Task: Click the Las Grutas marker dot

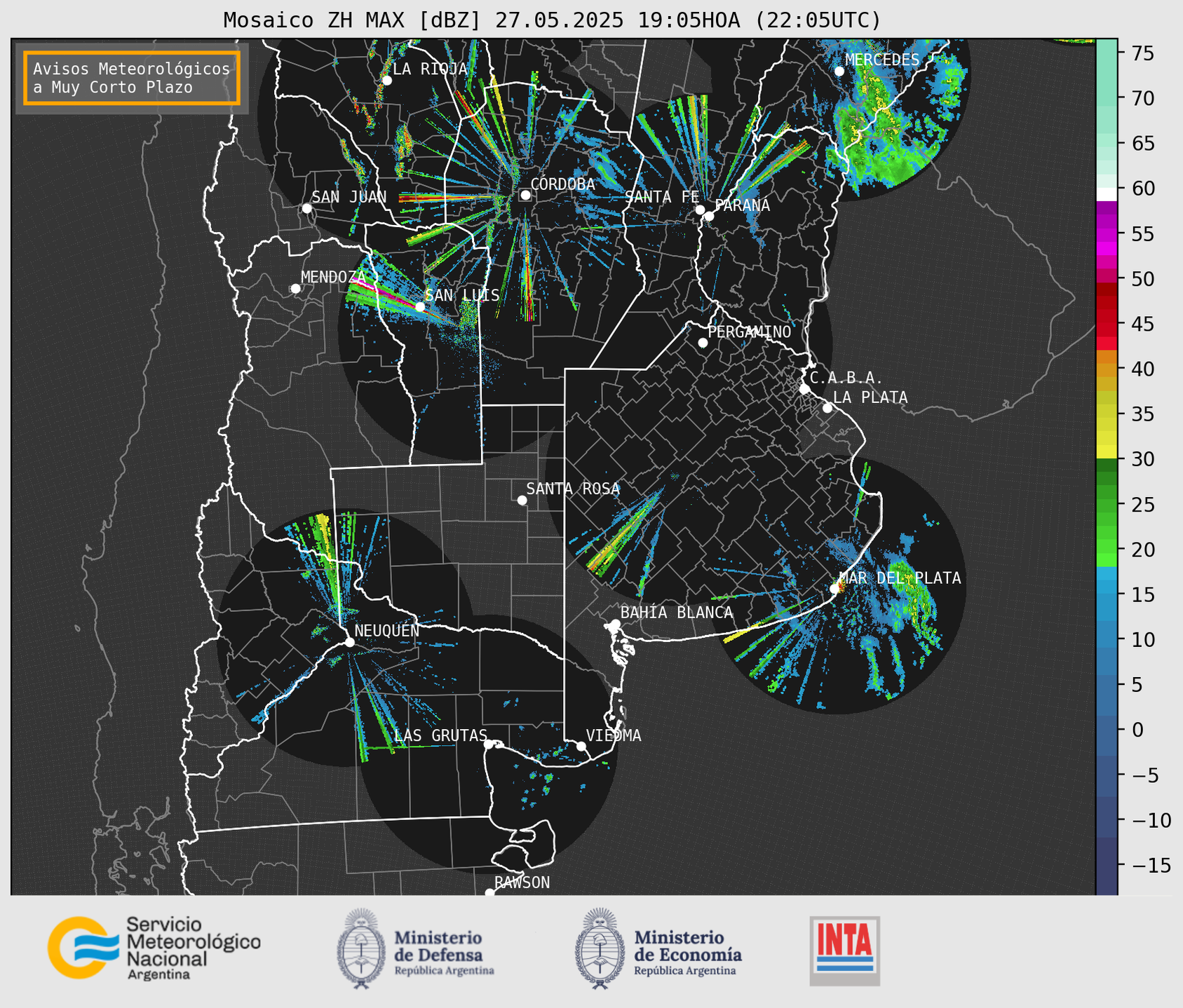Action: tap(489, 744)
